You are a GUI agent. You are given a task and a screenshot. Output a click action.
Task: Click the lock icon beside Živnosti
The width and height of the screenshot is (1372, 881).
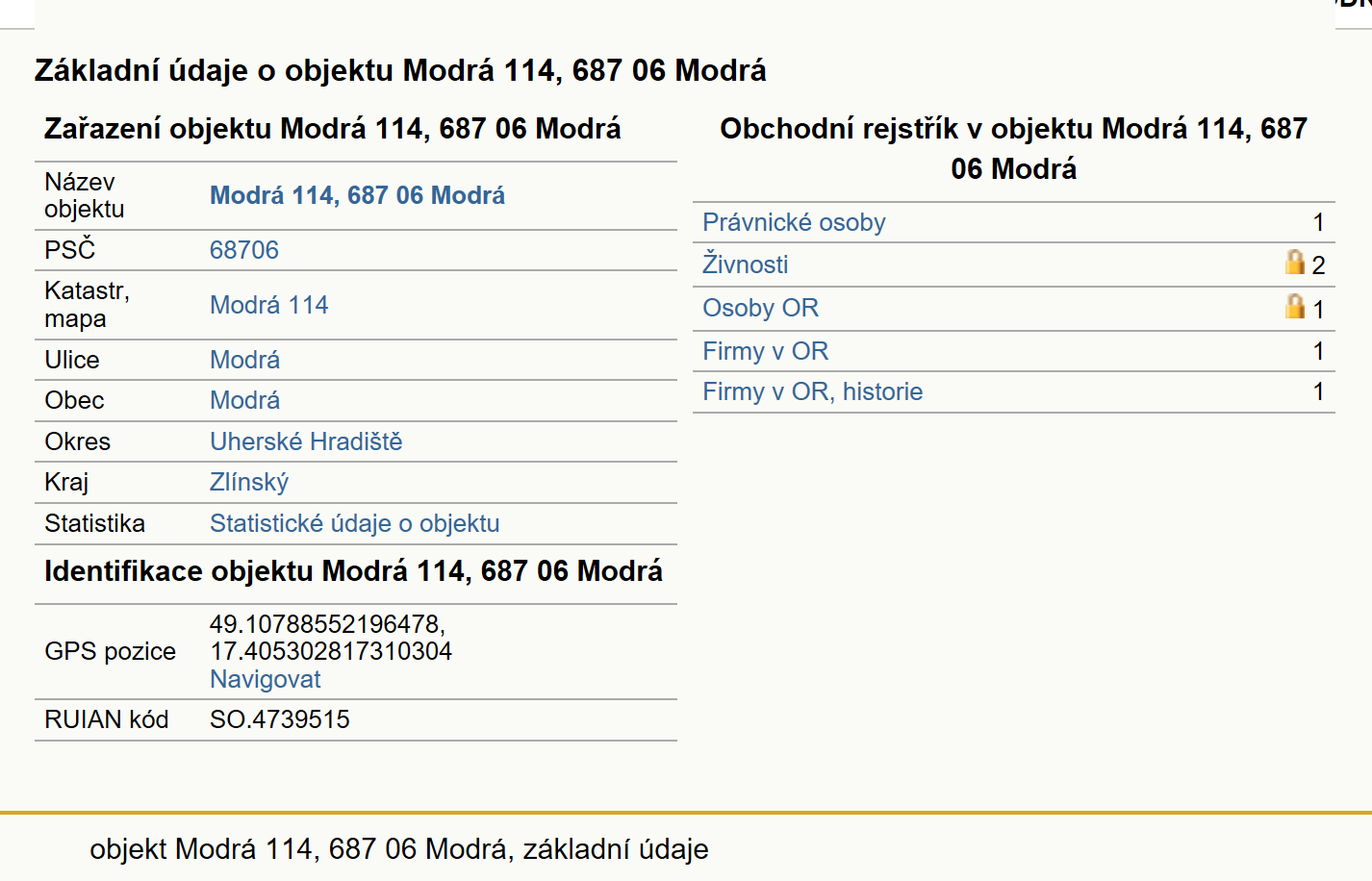click(1295, 262)
